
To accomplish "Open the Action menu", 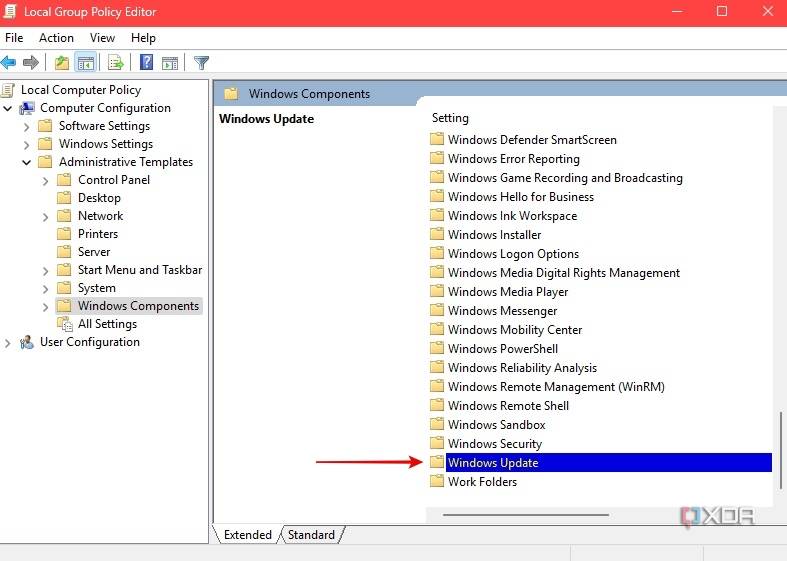I will point(56,38).
